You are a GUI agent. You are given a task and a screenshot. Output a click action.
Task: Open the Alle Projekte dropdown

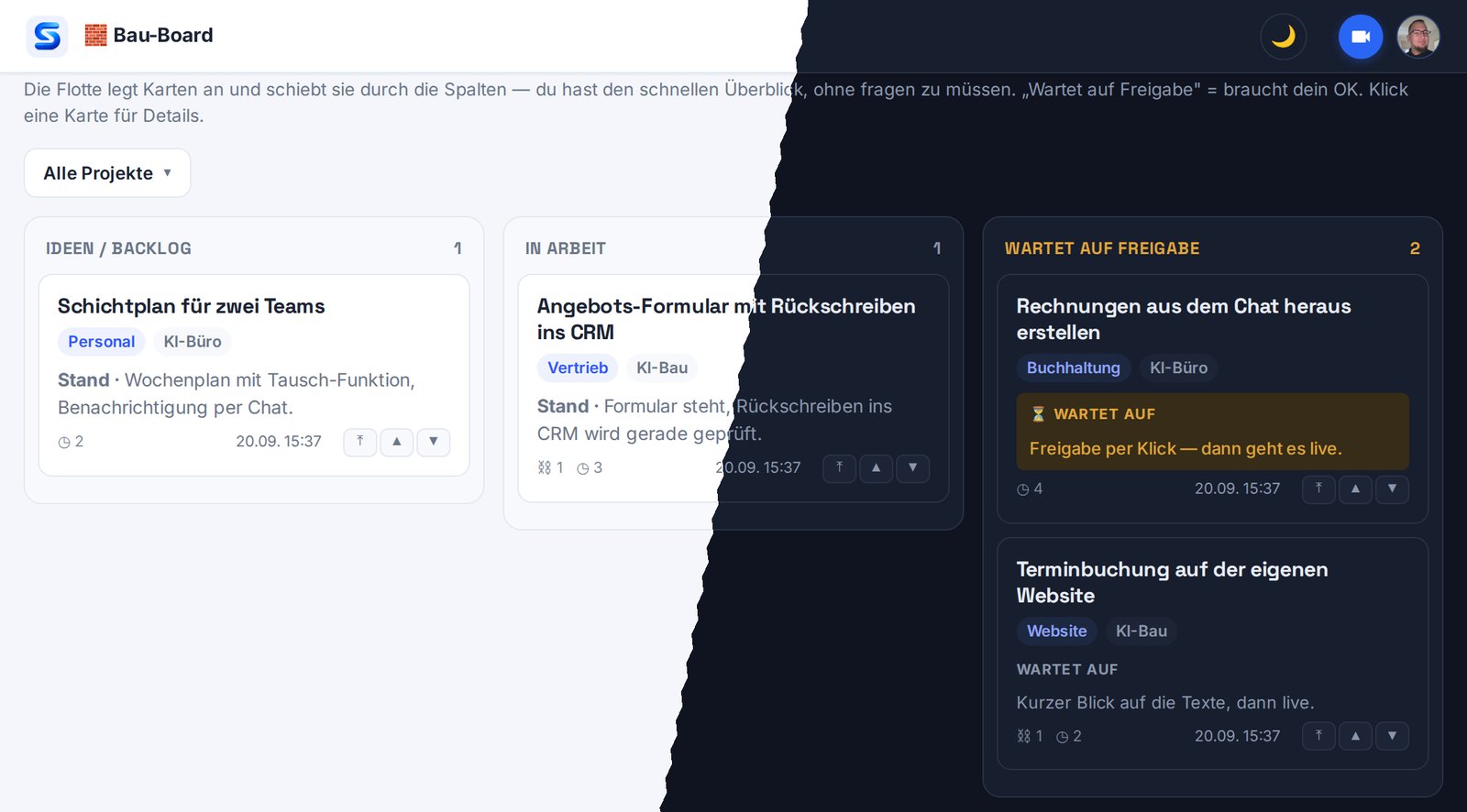pos(107,173)
